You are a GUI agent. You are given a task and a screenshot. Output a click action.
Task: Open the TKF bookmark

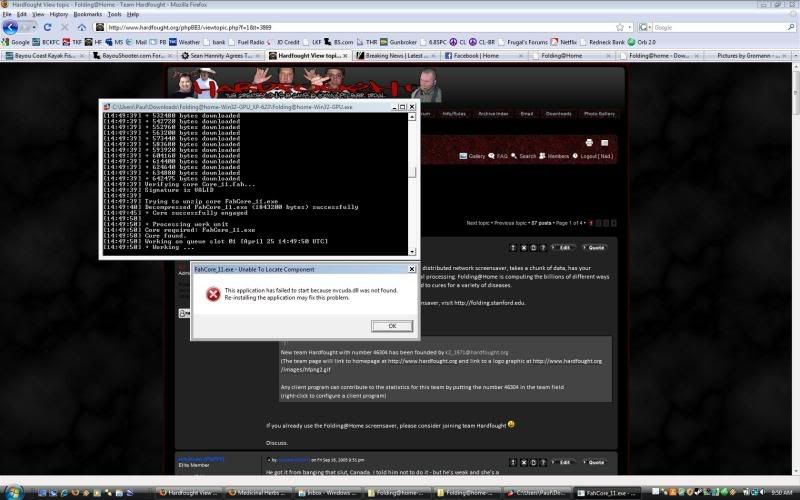click(72, 42)
